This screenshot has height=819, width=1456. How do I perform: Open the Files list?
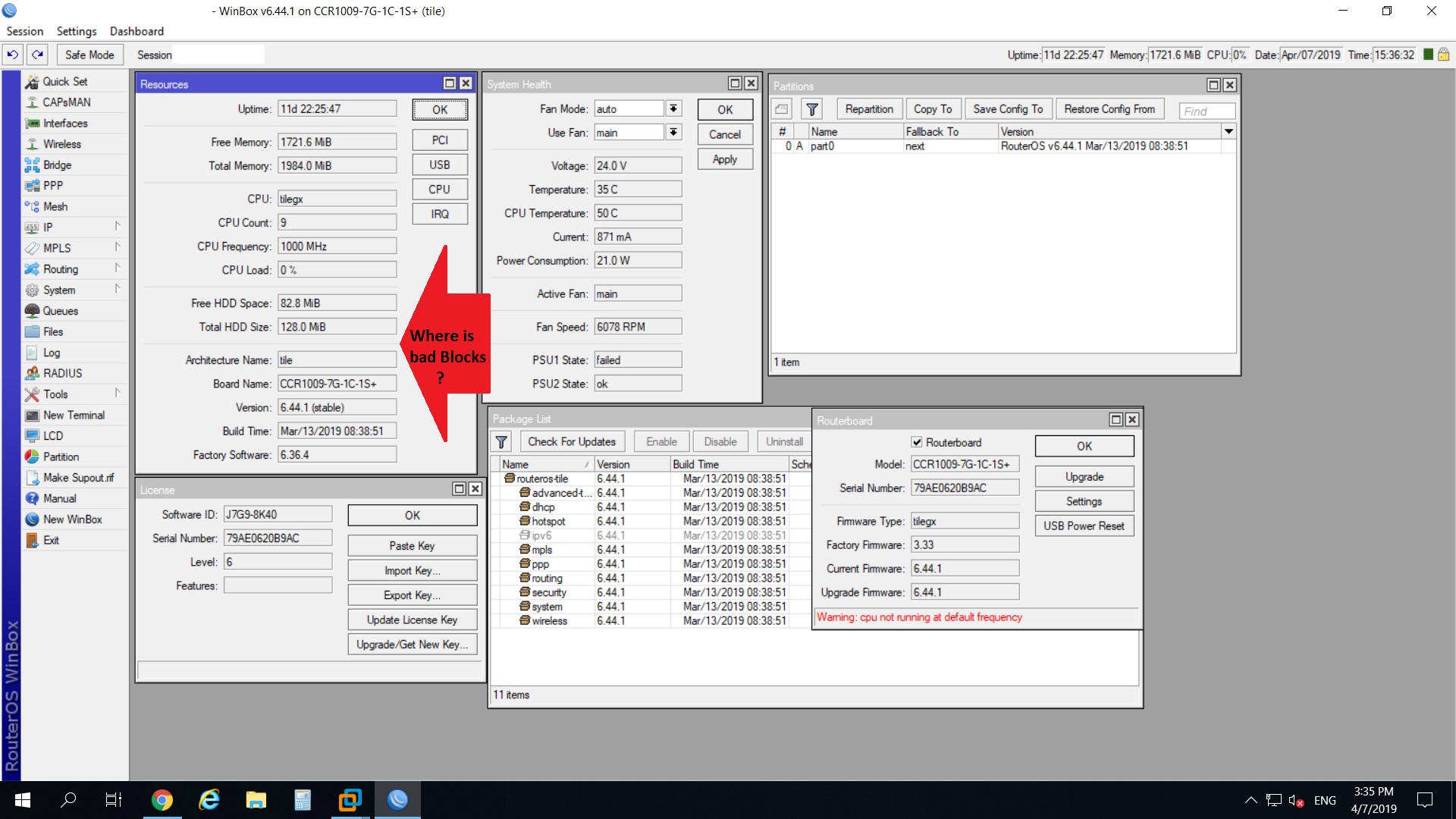point(53,331)
